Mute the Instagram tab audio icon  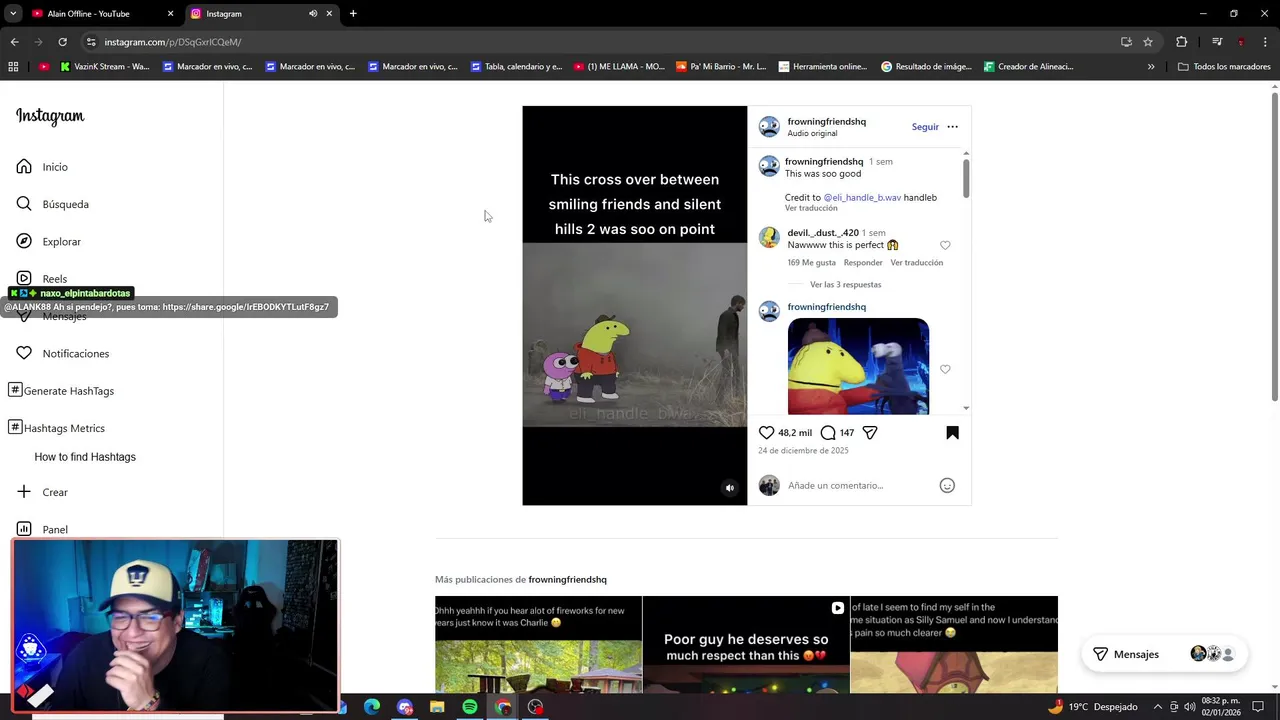coord(313,14)
